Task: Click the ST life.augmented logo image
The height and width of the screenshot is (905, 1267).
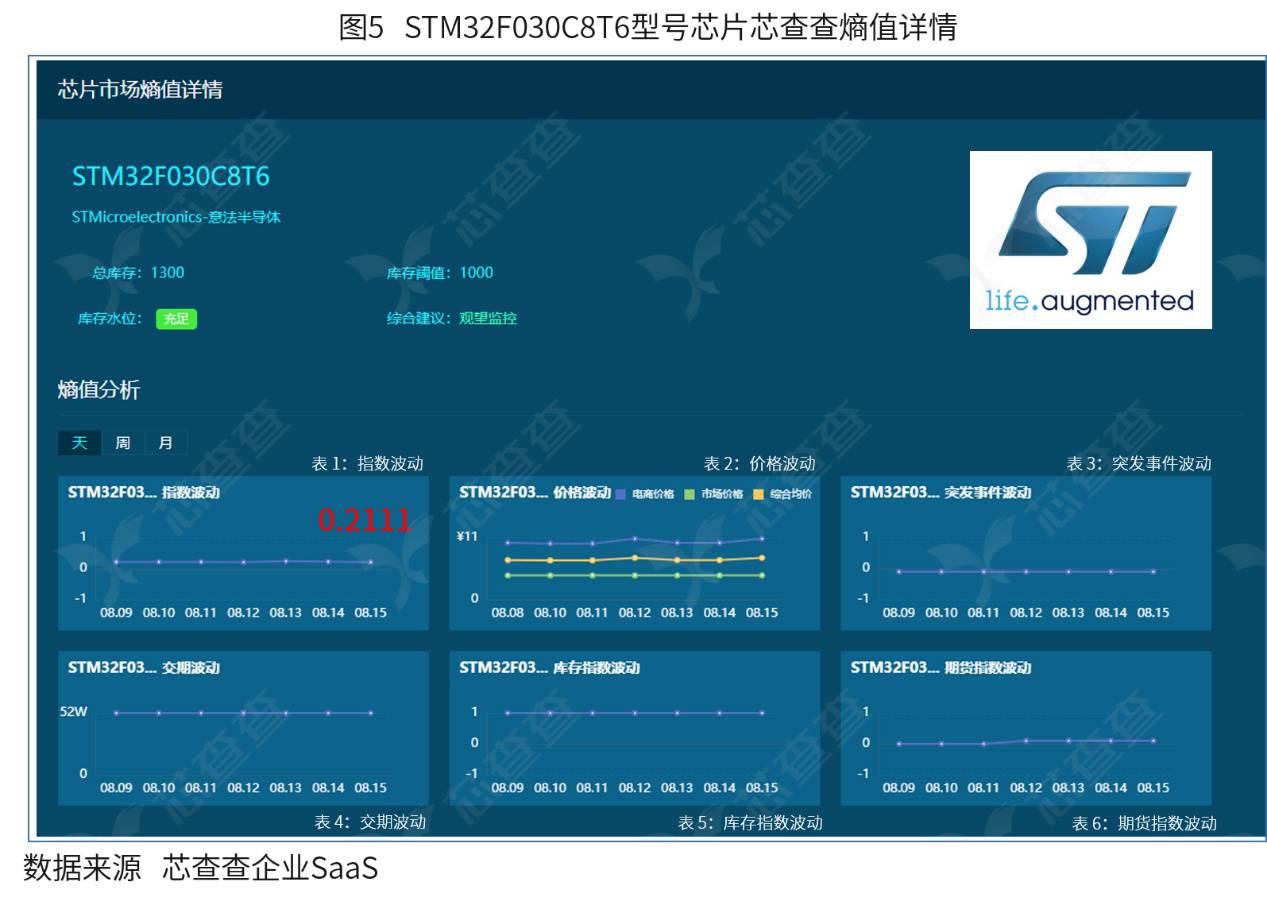Action: pyautogui.click(x=1091, y=240)
